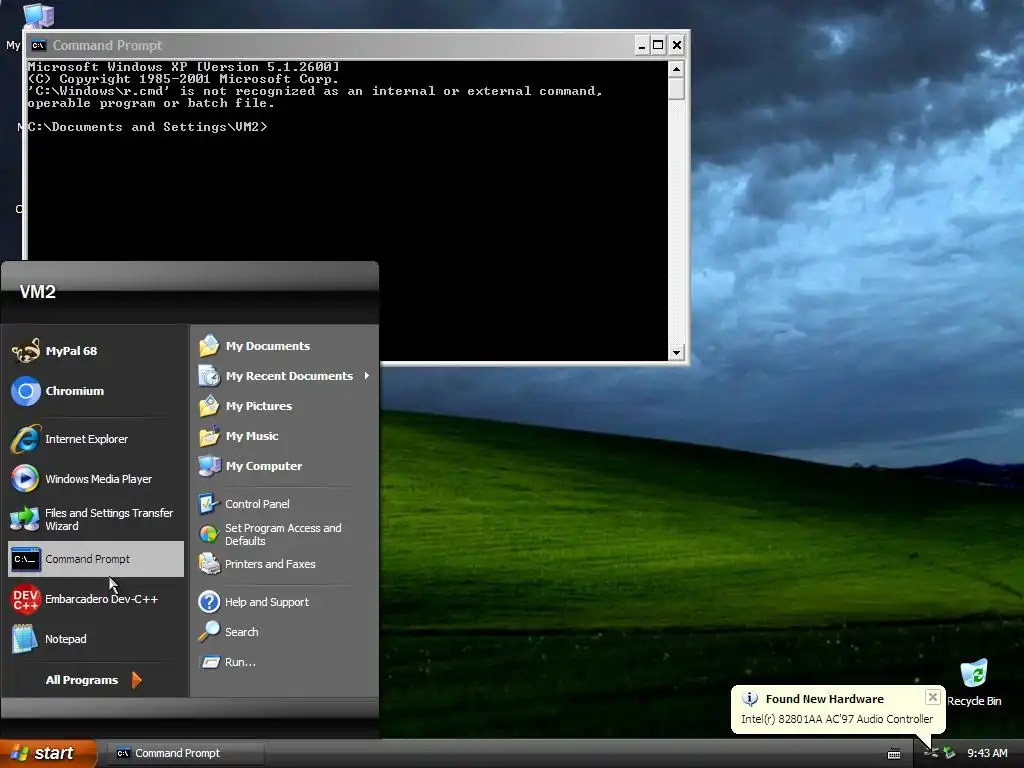Open the Help and Support icon
The image size is (1024, 768).
point(209,601)
